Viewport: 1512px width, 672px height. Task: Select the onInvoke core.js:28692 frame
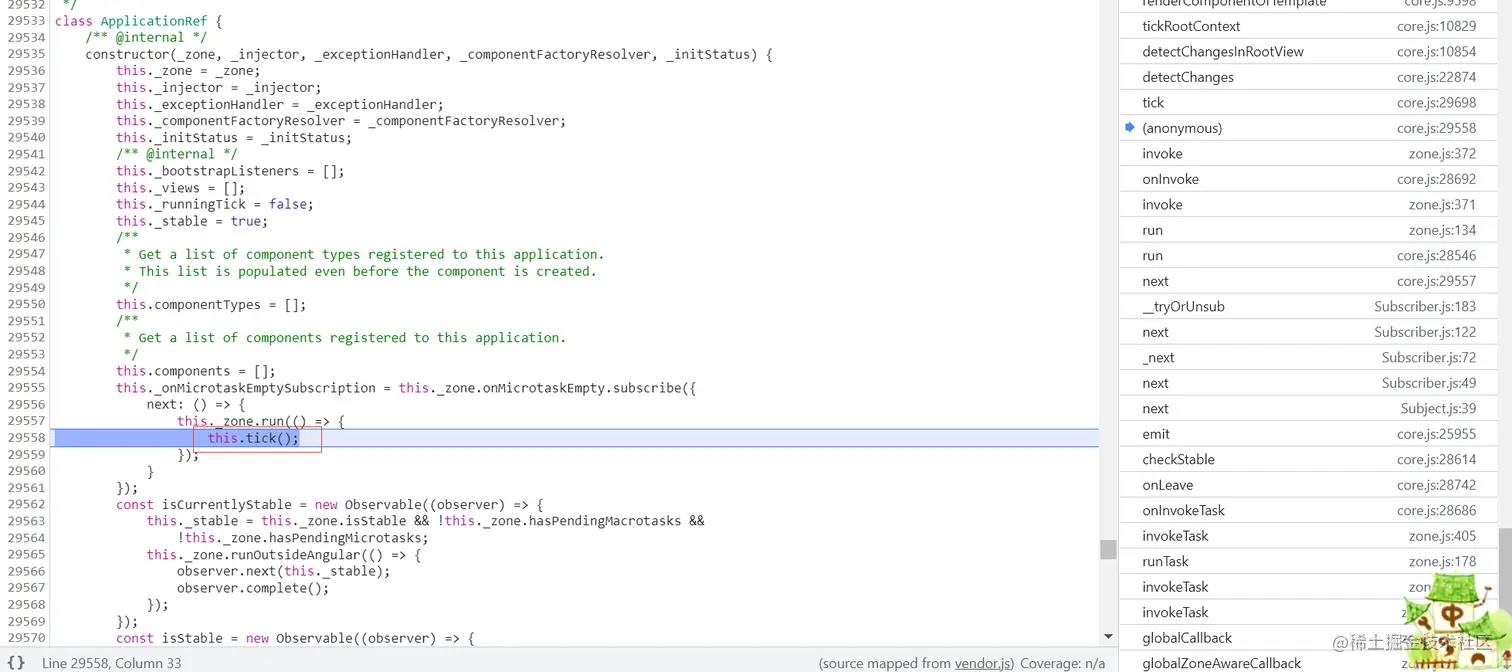1309,179
